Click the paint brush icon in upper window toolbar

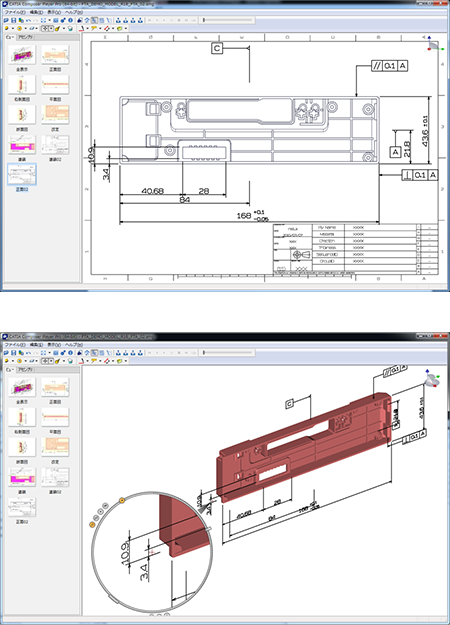[x=57, y=29]
